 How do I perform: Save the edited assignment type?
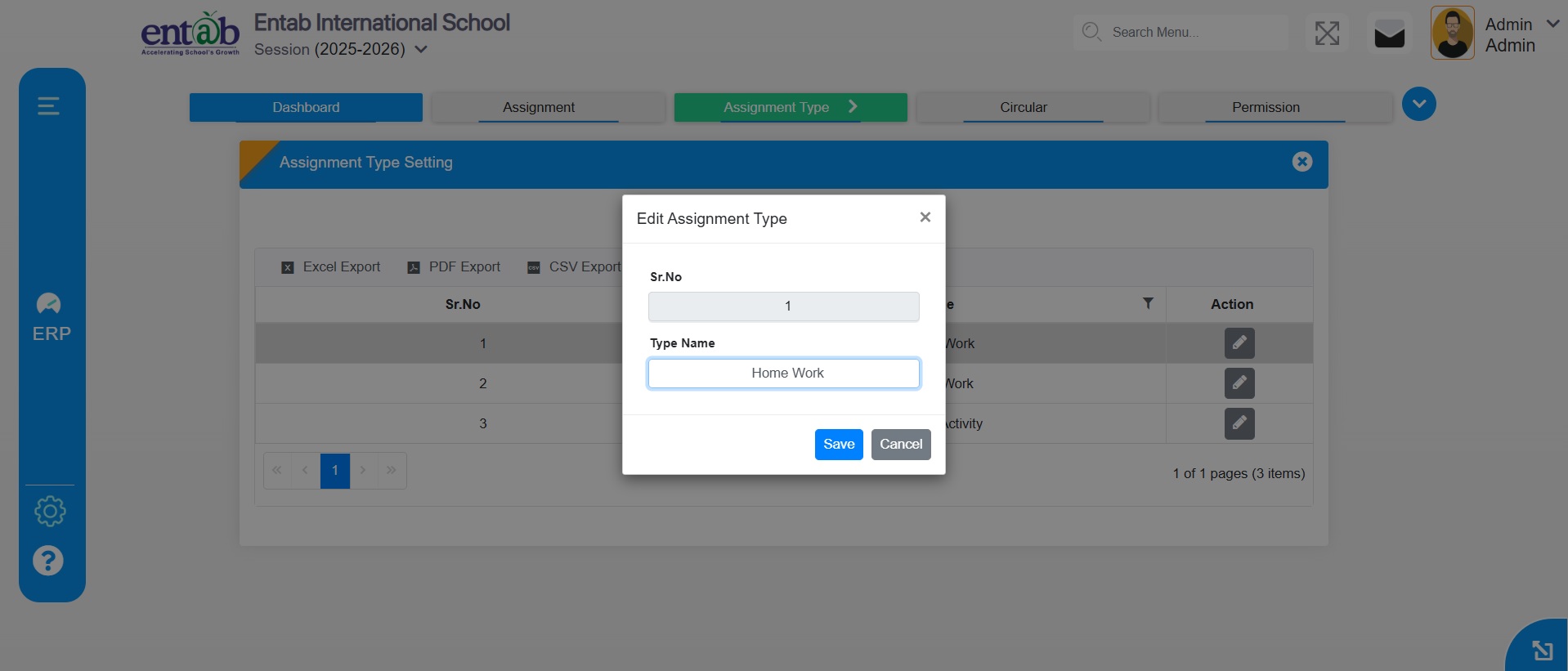pyautogui.click(x=838, y=445)
